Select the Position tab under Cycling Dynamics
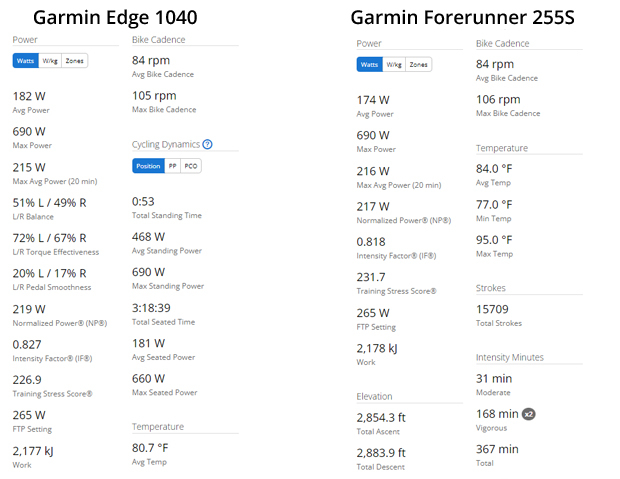The image size is (620, 479). (148, 166)
